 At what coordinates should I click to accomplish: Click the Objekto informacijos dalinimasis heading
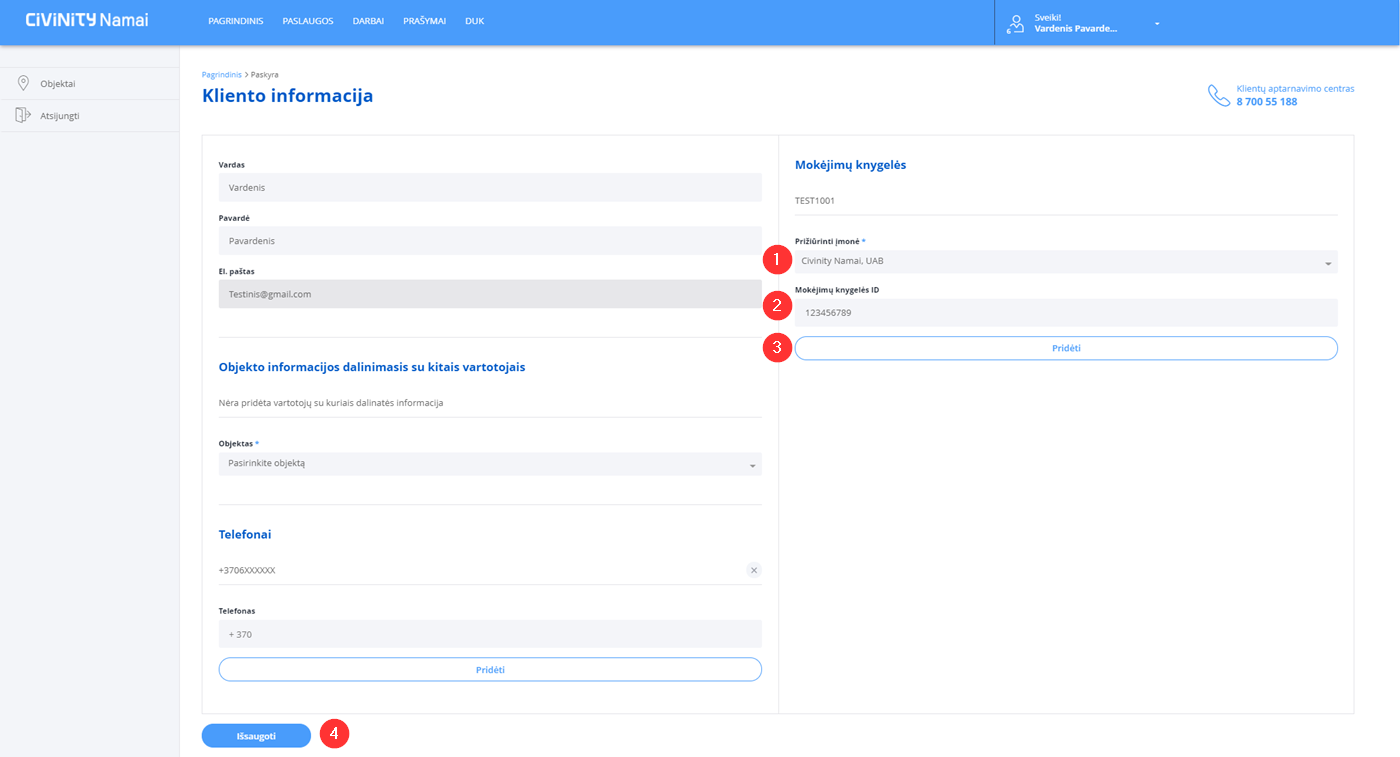[x=372, y=367]
